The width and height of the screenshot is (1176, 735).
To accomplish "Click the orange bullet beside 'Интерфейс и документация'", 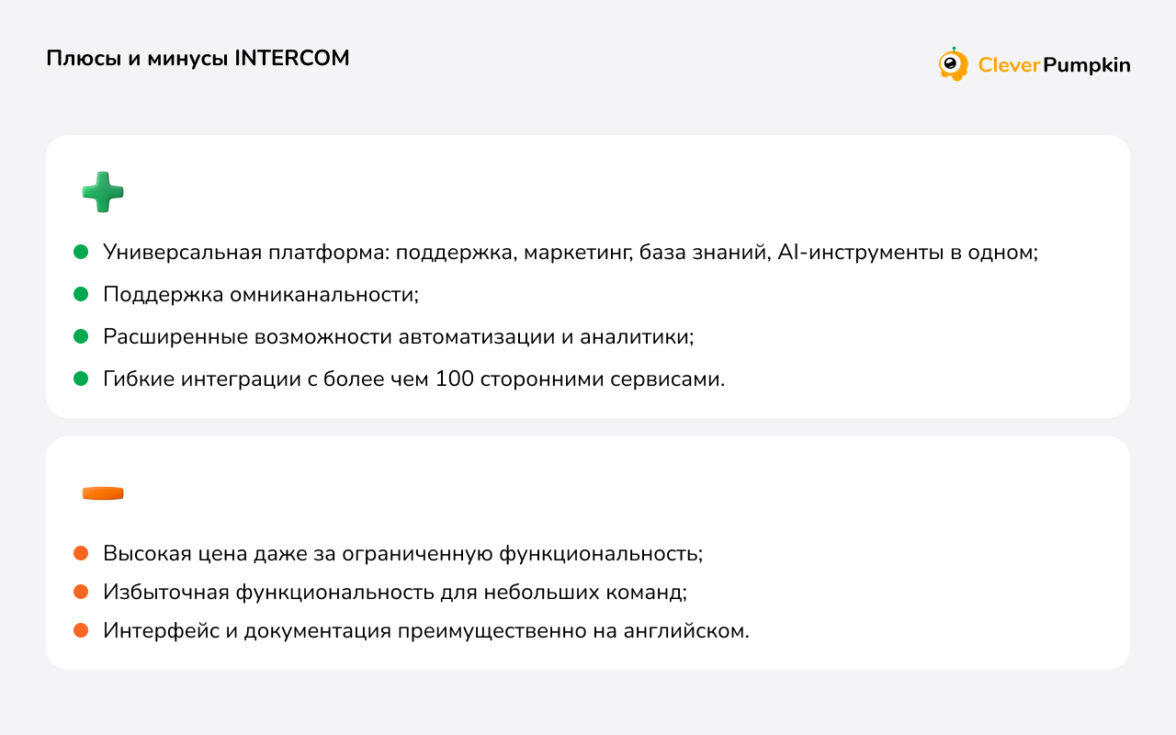I will click(x=81, y=631).
